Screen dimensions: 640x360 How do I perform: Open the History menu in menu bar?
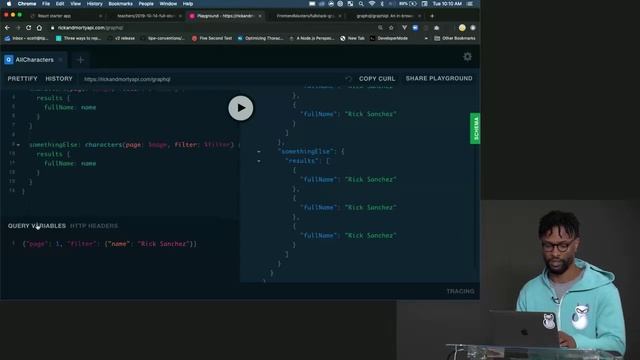[x=95, y=4]
